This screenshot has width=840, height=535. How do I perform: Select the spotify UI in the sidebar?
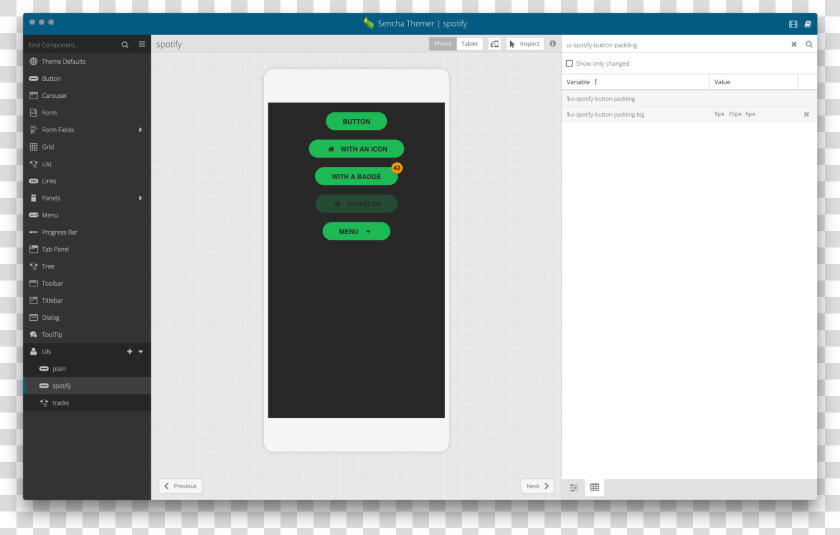click(x=87, y=386)
